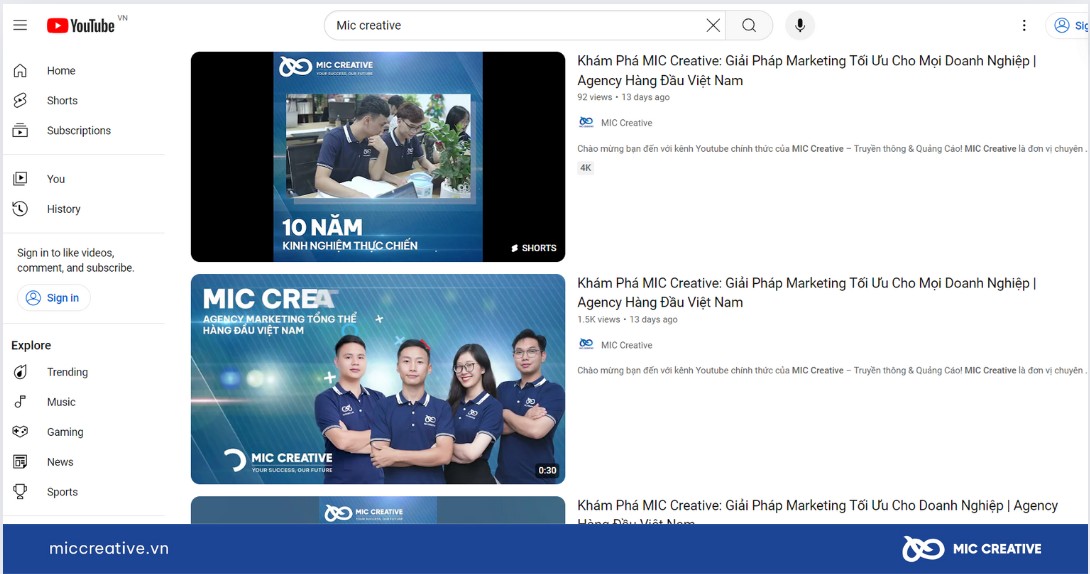The width and height of the screenshot is (1090, 574).
Task: Click the Explore section heading
Action: (31, 345)
